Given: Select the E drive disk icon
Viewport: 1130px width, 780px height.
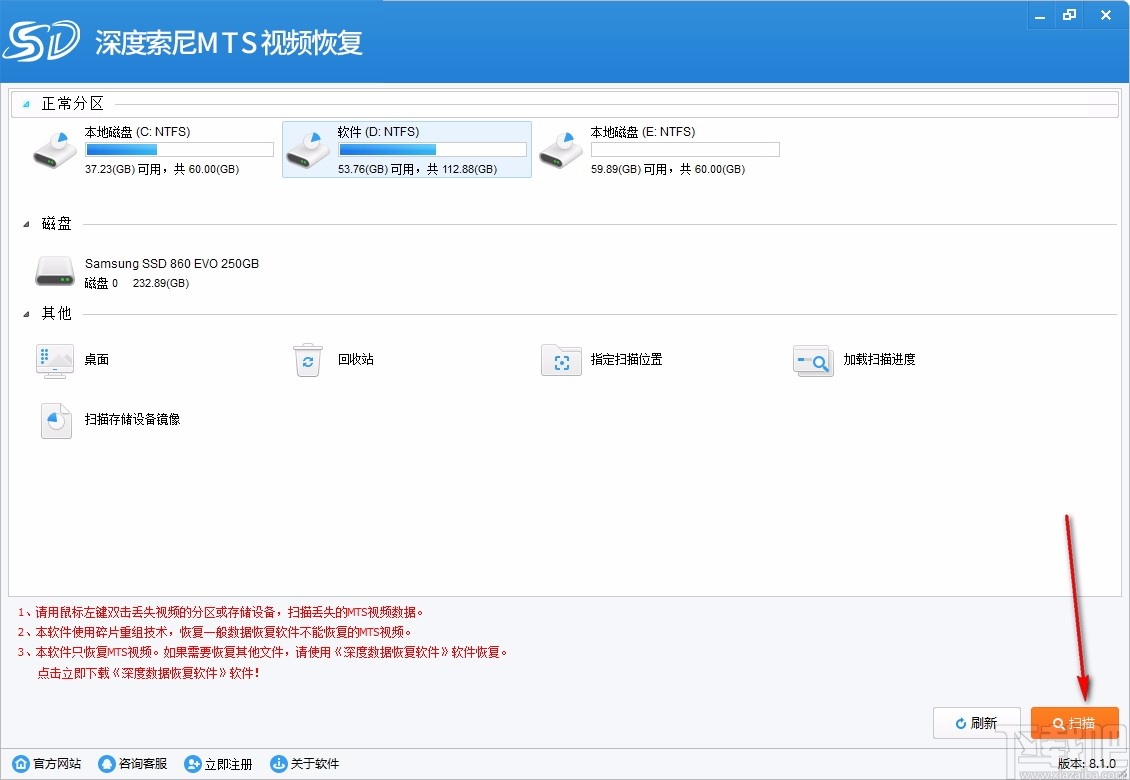Looking at the screenshot, I should click(x=560, y=150).
